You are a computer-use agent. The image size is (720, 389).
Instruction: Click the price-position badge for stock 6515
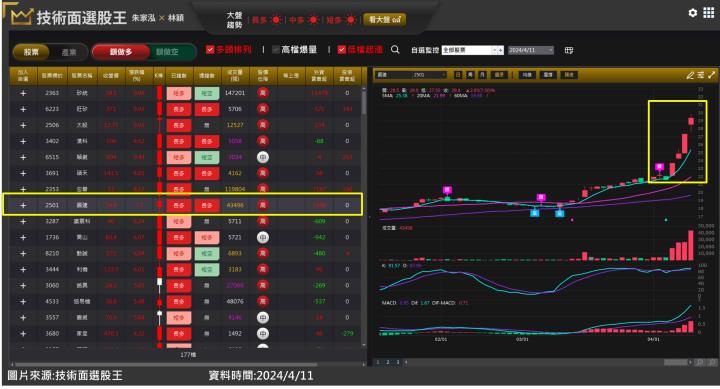pyautogui.click(x=262, y=157)
